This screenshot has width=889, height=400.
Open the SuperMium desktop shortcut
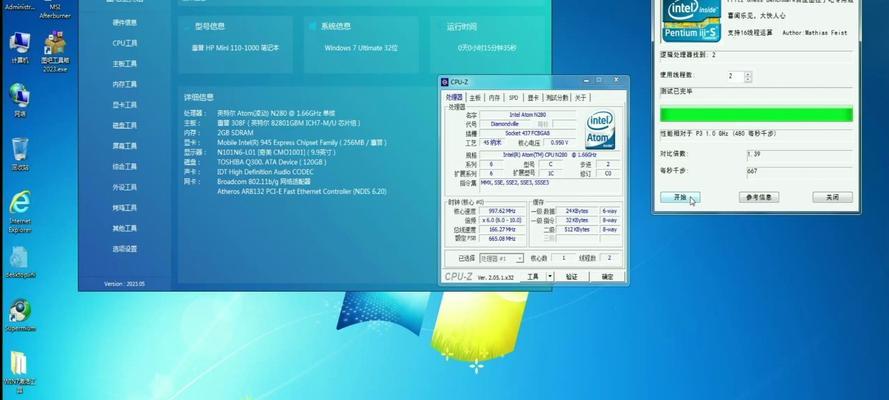tap(20, 316)
